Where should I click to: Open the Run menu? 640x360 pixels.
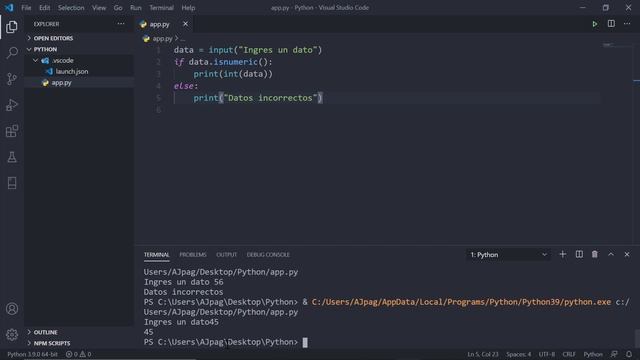[136, 7]
